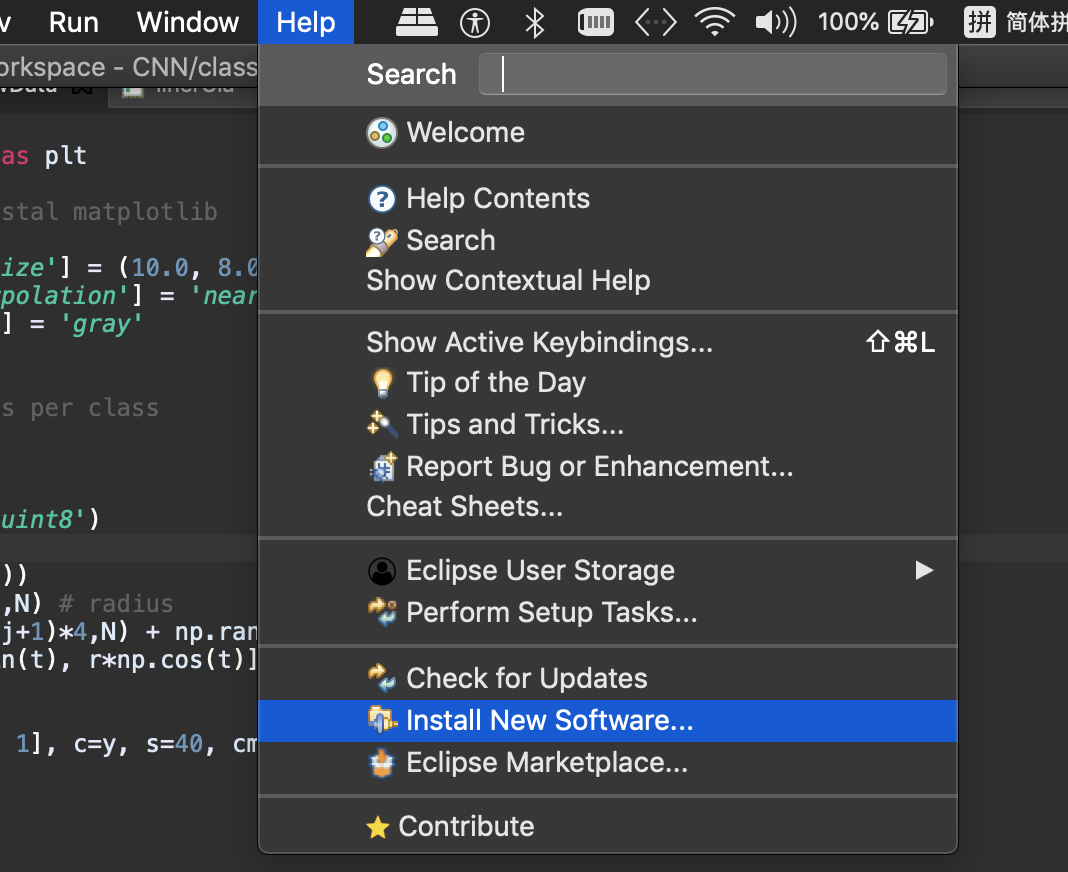Click the Eclipse User Storage avatar icon
Screen dimensions: 1068x872
(381, 571)
